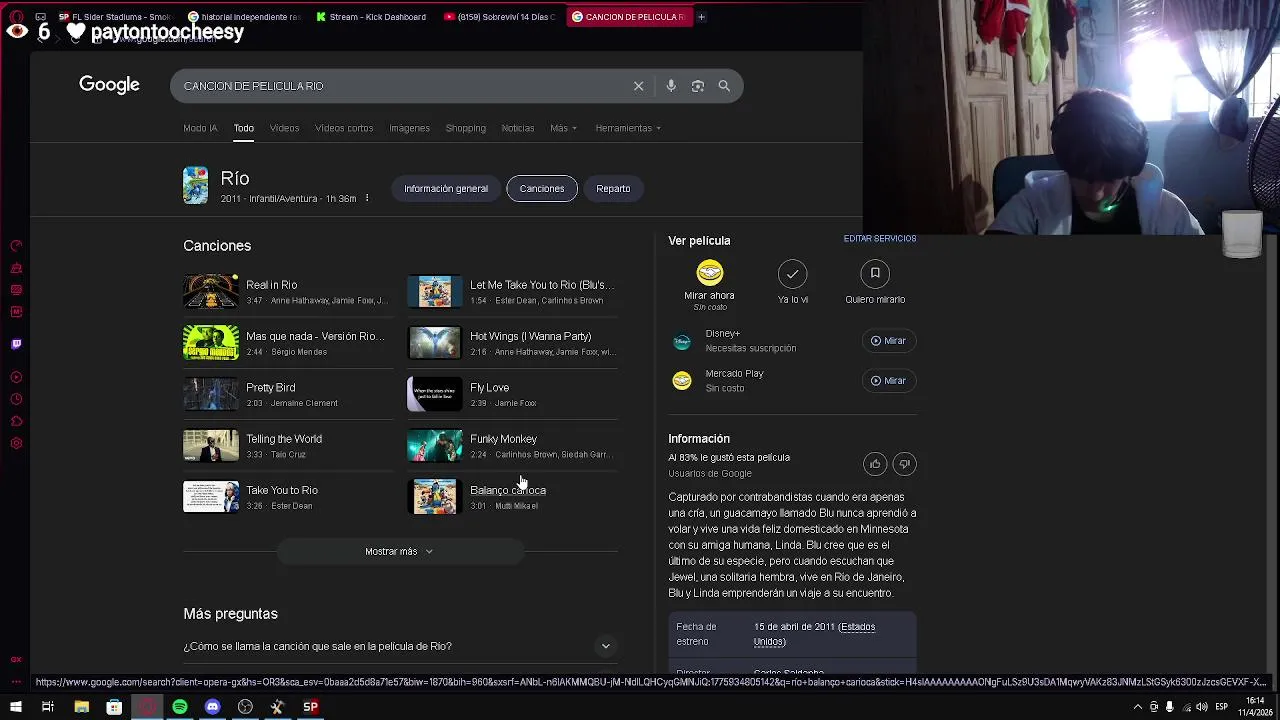Open the Más search filter dropdown
This screenshot has width=1280, height=720.
563,128
